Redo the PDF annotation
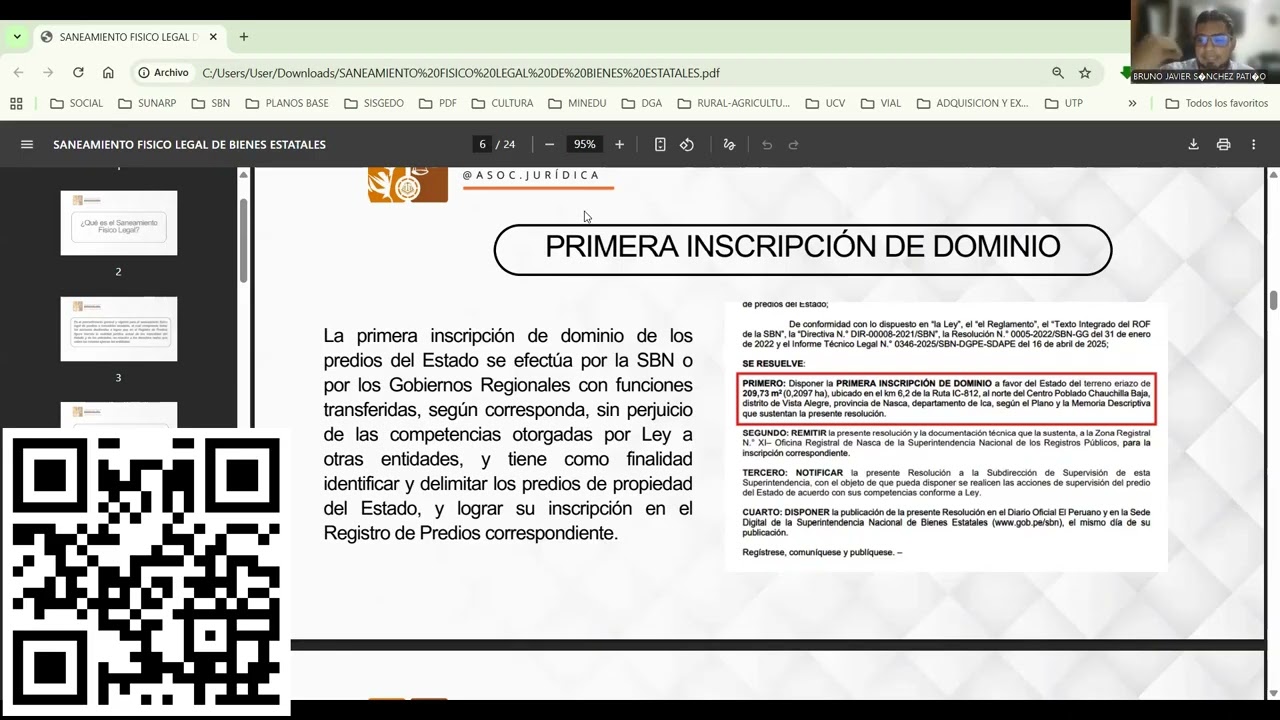The image size is (1280, 720). (794, 144)
